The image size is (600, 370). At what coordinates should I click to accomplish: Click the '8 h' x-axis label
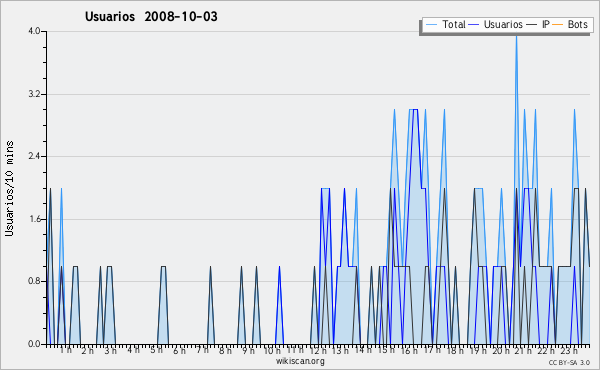coord(225,351)
